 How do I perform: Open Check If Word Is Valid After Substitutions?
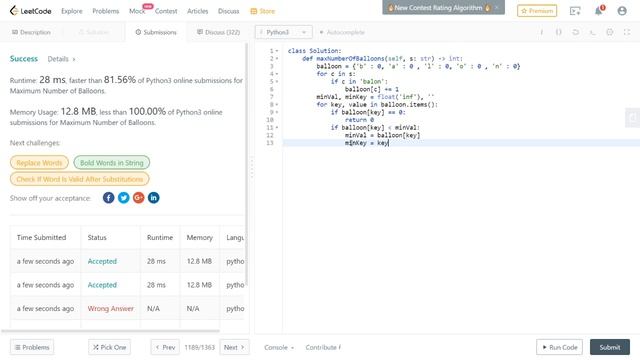pos(80,179)
